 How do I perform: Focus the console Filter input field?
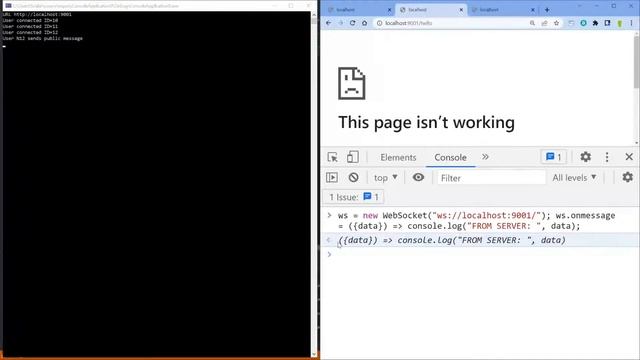point(491,178)
